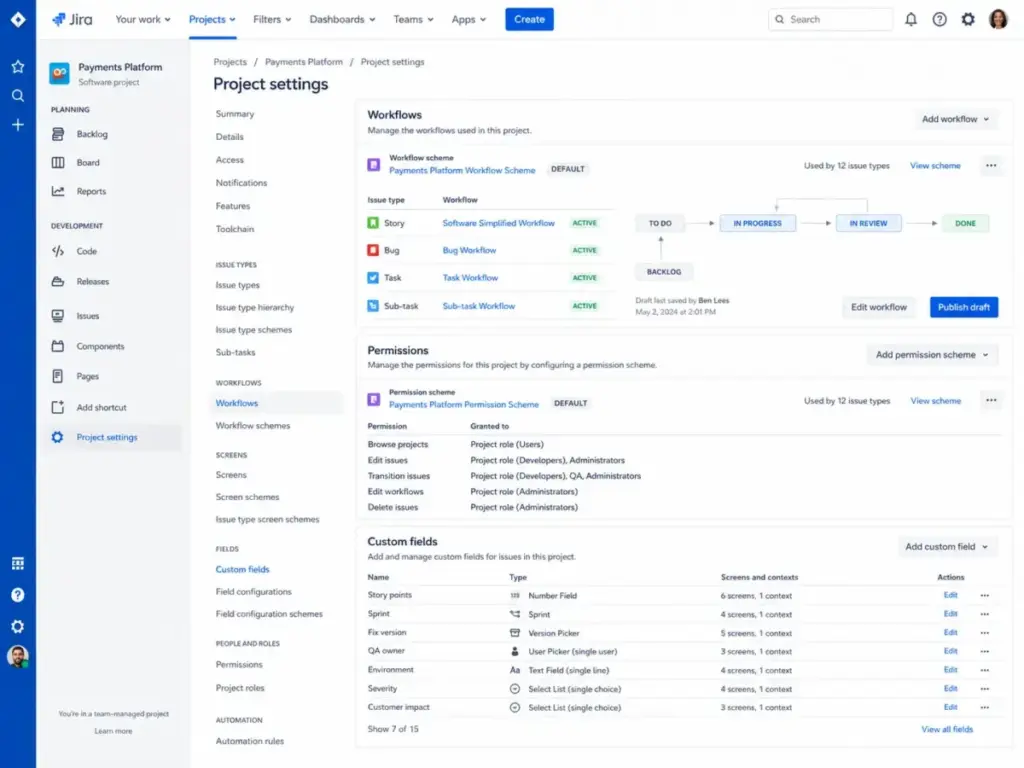The height and width of the screenshot is (768, 1024).
Task: Open Software Simplified Workflow link
Action: click(x=498, y=223)
